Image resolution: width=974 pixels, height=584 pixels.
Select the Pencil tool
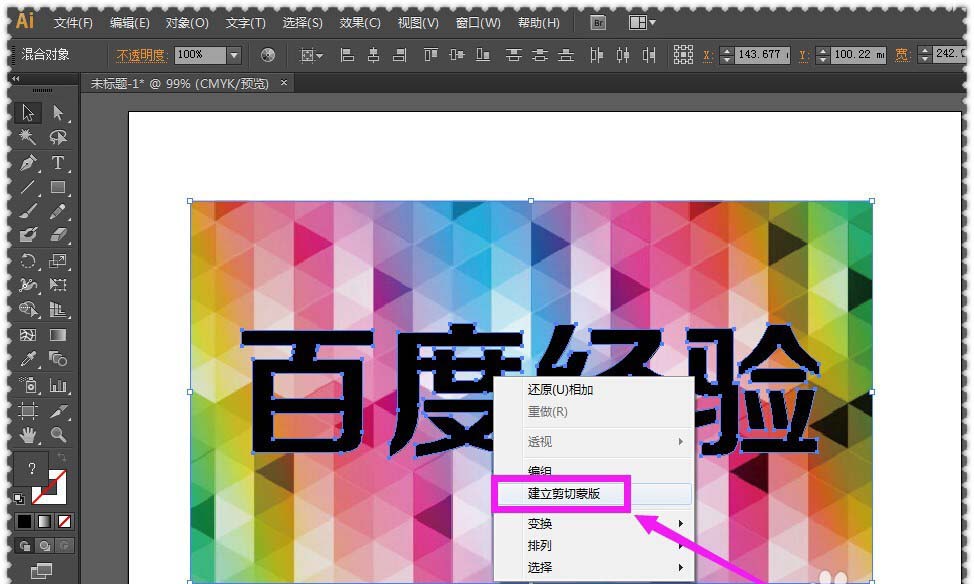(58, 211)
